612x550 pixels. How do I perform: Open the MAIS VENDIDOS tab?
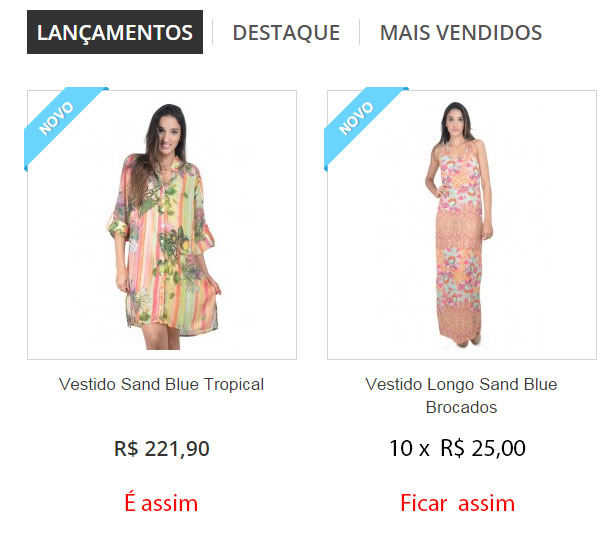coord(461,32)
